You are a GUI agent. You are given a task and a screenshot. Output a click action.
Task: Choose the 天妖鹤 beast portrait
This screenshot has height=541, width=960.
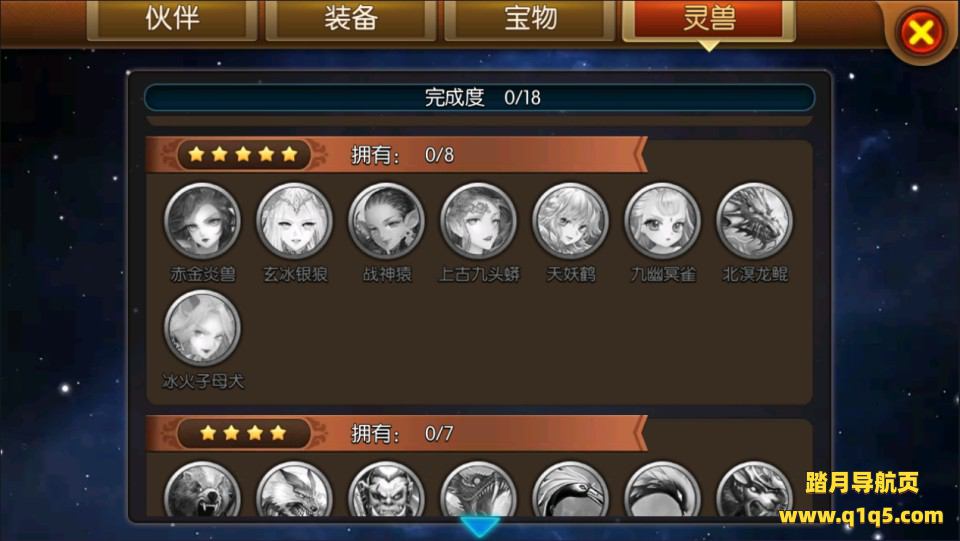click(x=571, y=220)
